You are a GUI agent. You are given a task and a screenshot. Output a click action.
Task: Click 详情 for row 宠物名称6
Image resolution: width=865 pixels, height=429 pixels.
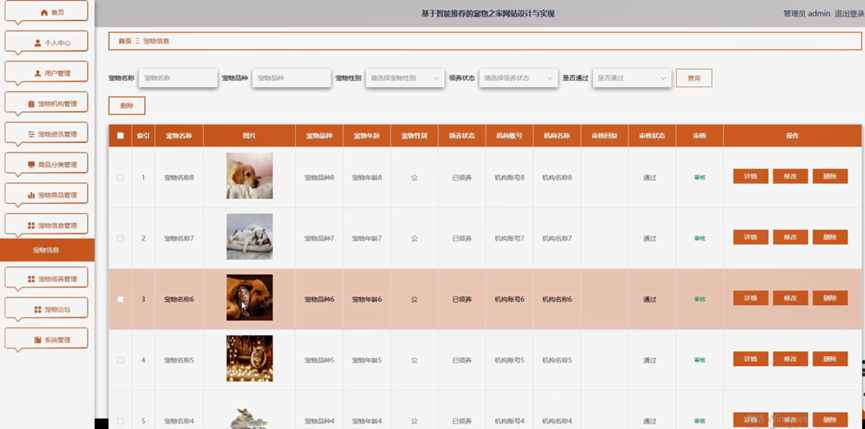point(750,298)
